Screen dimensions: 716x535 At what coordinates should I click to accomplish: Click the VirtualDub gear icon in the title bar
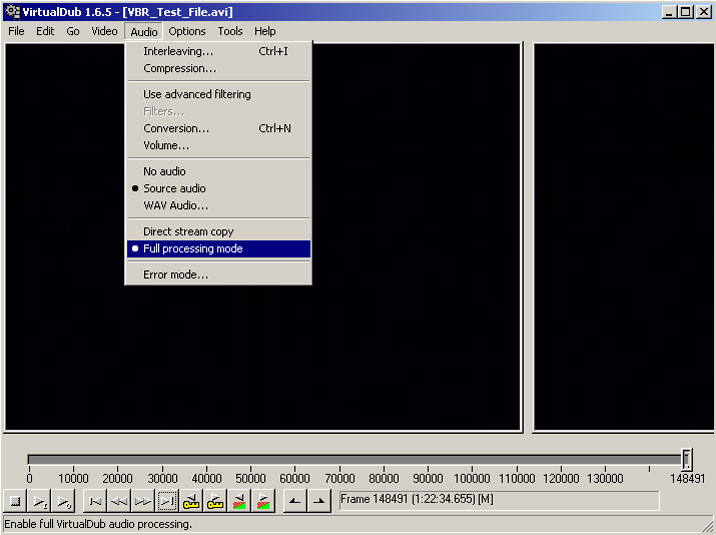click(12, 11)
